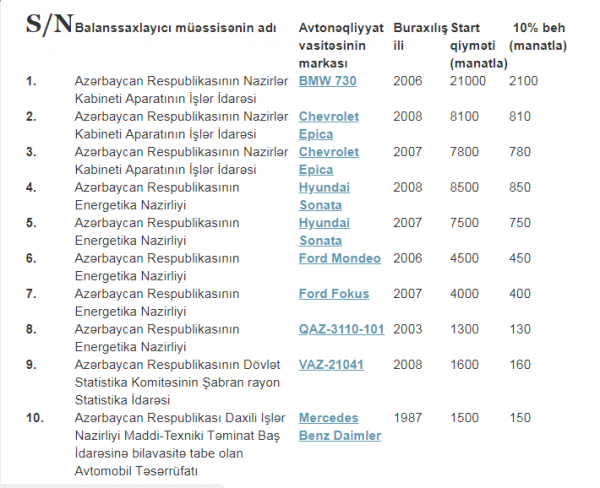Click the 10% beh column header
The width and height of the screenshot is (600, 488).
pos(538,37)
